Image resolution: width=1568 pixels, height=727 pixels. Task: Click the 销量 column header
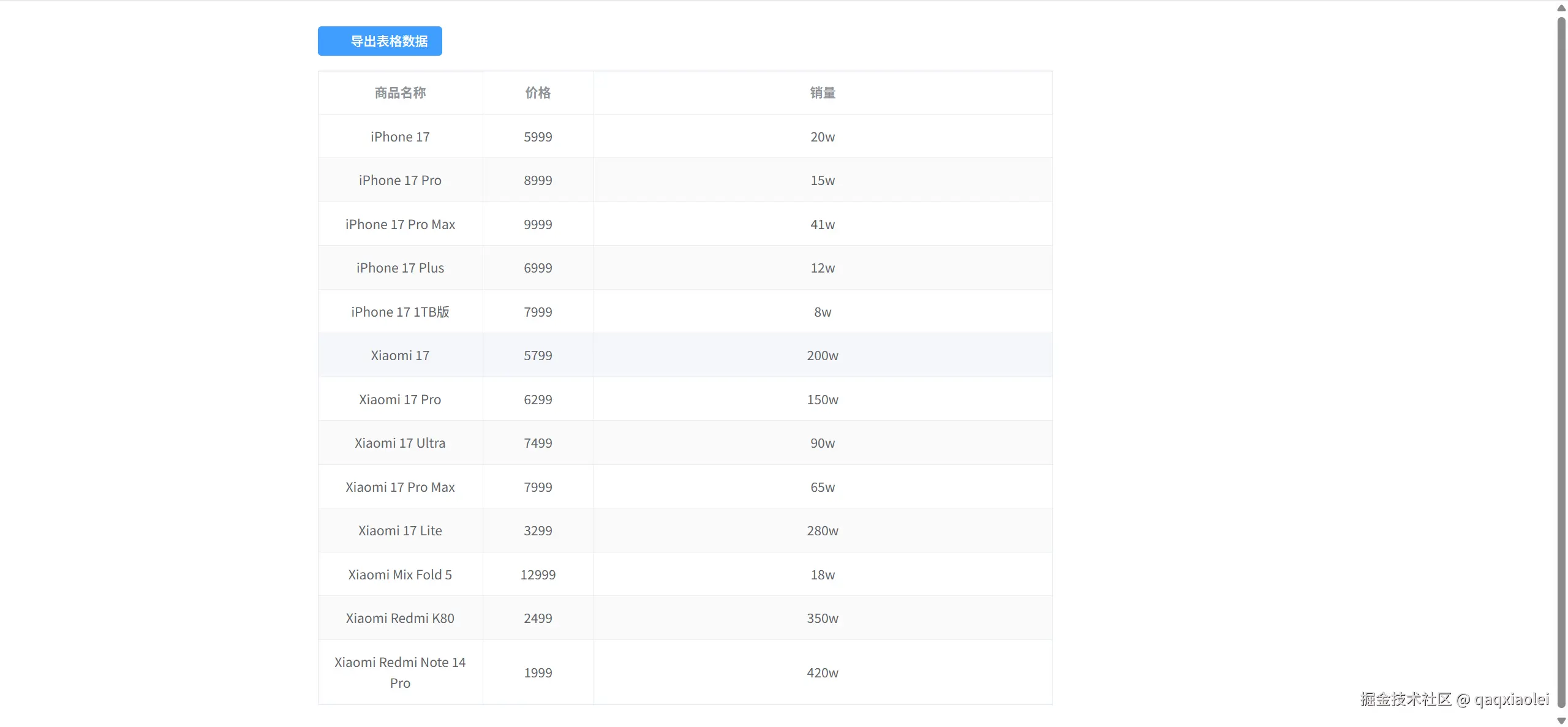pyautogui.click(x=823, y=92)
